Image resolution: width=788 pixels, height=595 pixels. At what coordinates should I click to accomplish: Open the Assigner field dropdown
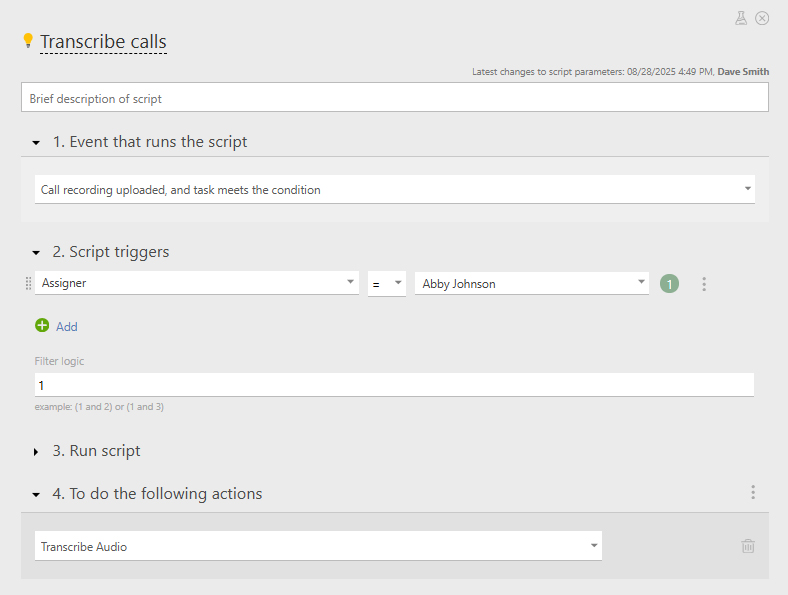197,283
